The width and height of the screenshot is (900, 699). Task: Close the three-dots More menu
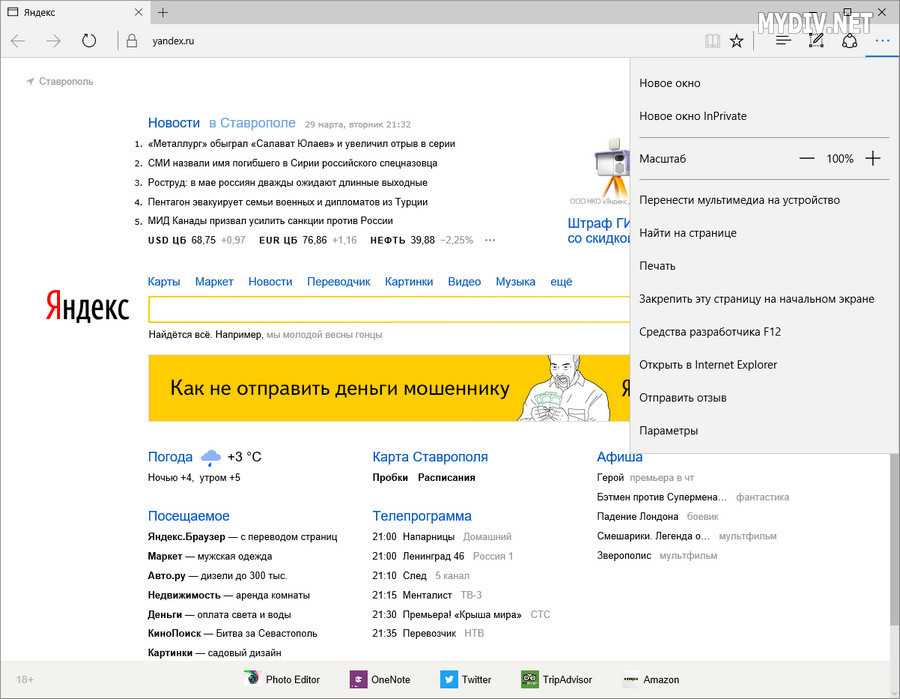(x=882, y=41)
